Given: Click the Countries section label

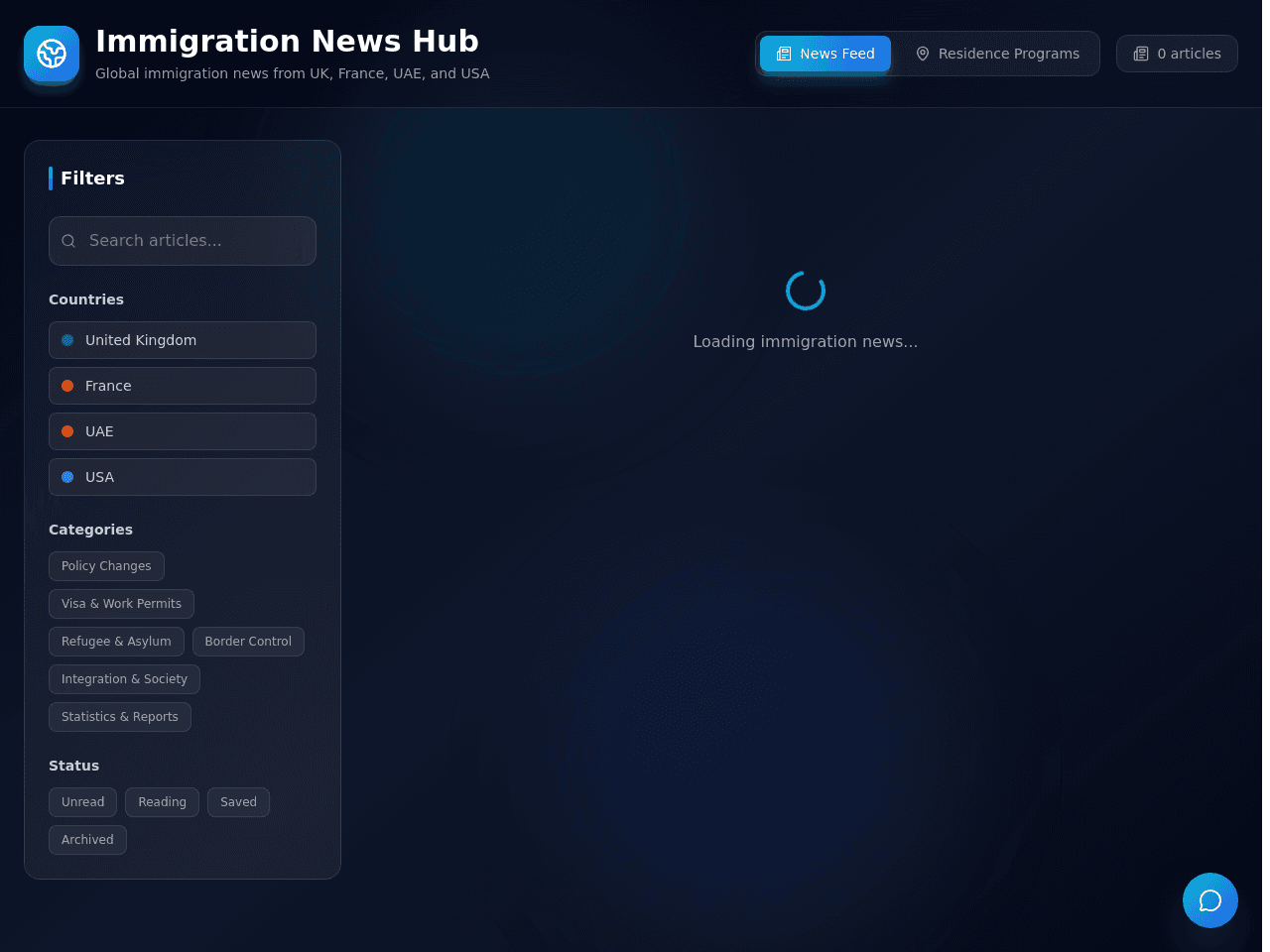Looking at the screenshot, I should coord(86,299).
